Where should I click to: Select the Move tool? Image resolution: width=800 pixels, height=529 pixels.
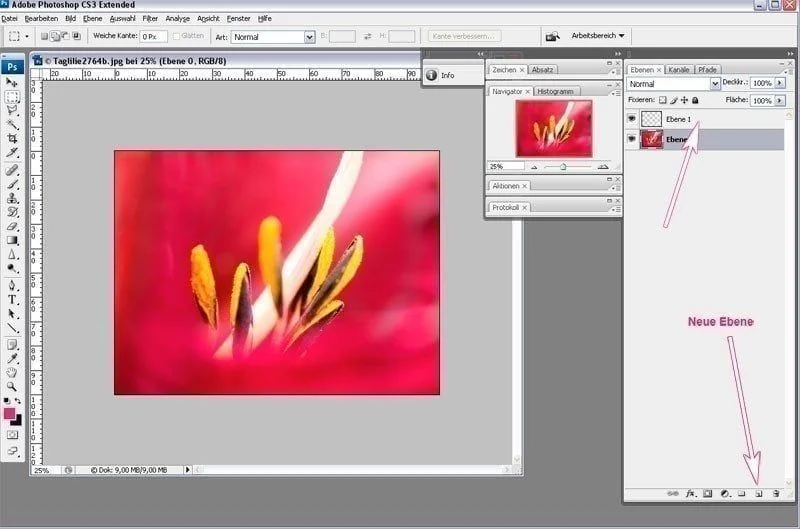(12, 82)
